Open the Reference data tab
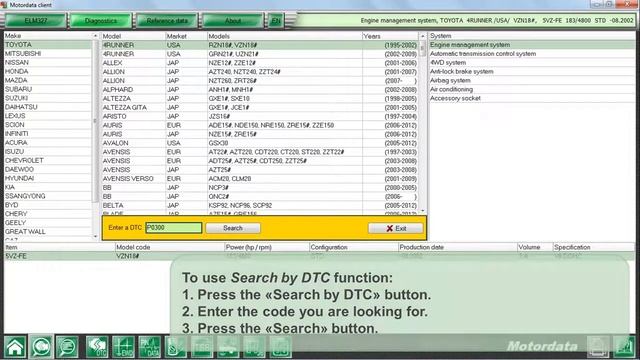The height and width of the screenshot is (360, 640). click(167, 20)
